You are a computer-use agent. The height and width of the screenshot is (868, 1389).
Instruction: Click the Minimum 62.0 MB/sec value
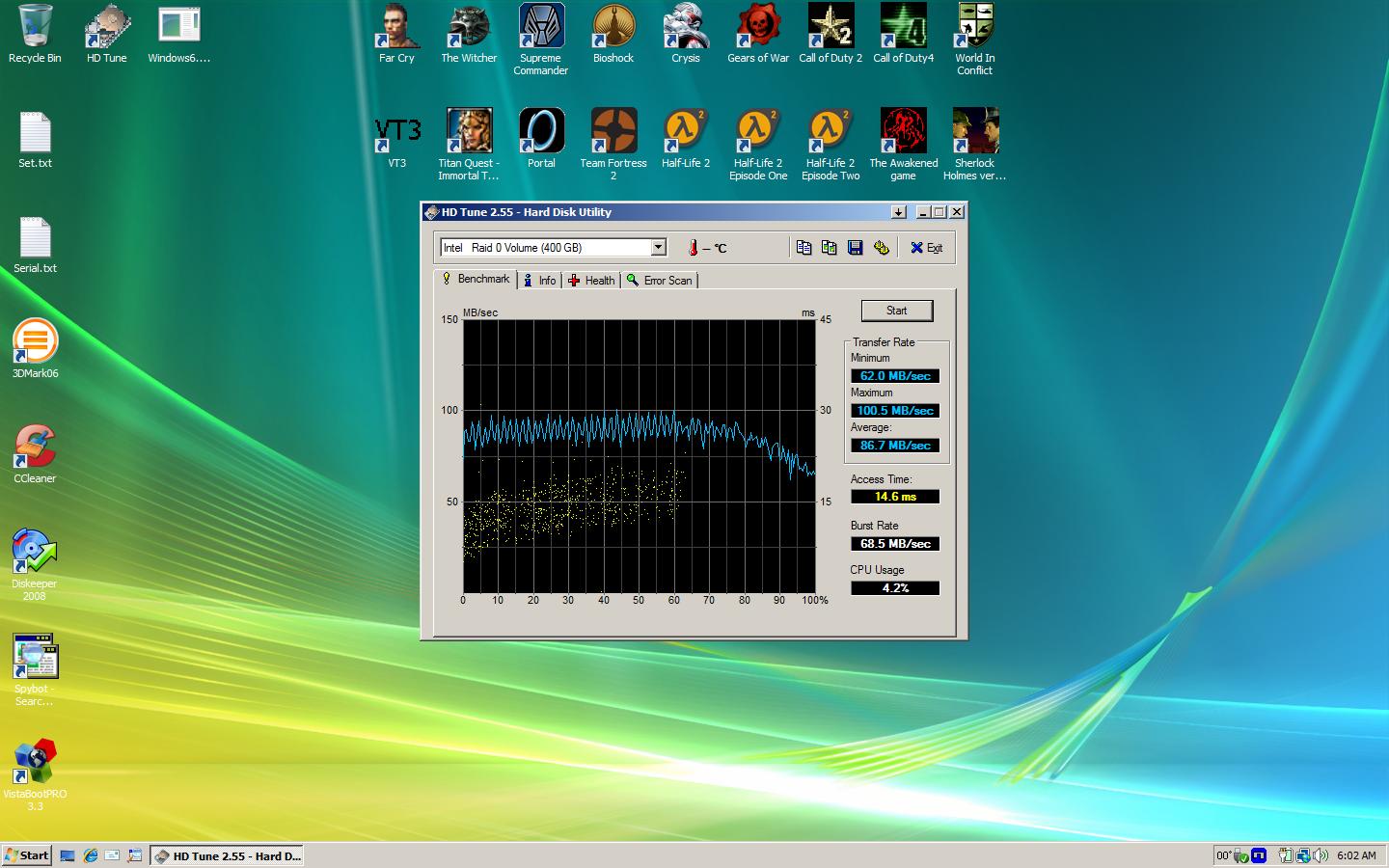coord(895,376)
